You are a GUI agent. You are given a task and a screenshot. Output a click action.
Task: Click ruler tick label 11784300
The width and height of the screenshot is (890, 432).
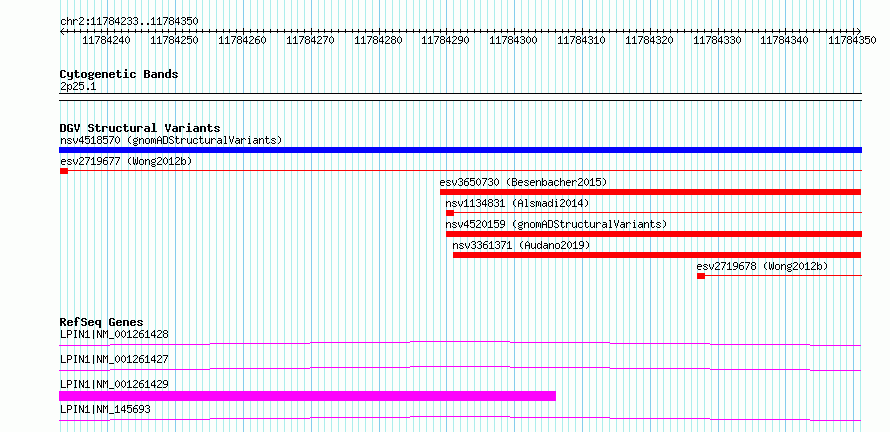(513, 40)
